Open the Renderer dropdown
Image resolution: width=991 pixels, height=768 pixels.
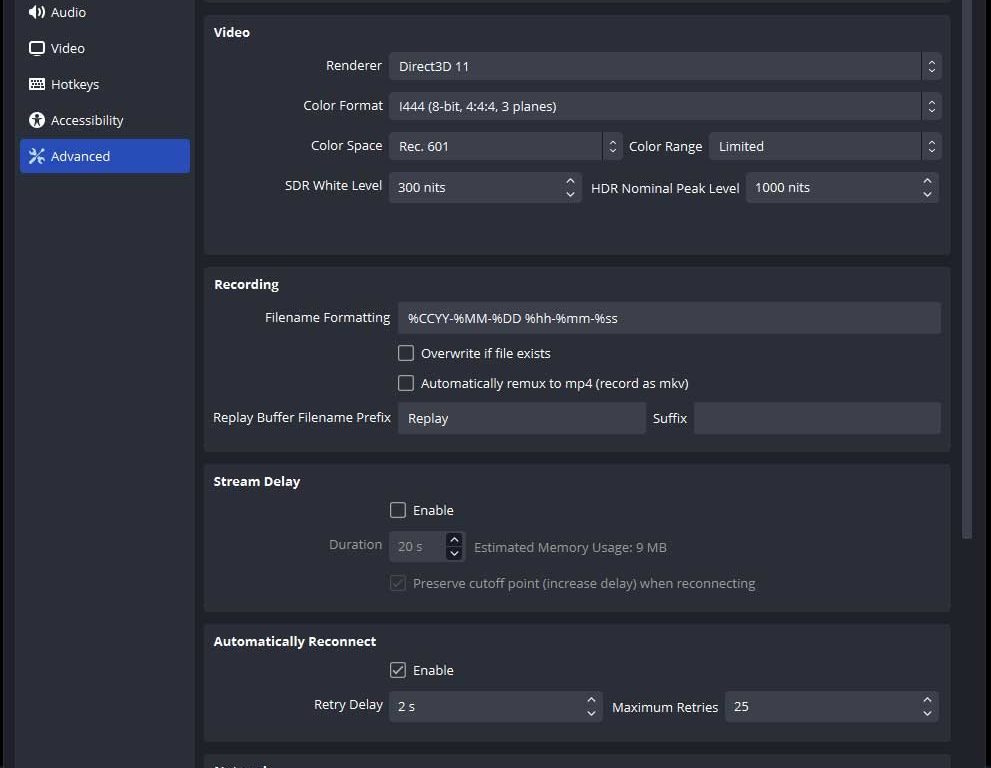[664, 66]
